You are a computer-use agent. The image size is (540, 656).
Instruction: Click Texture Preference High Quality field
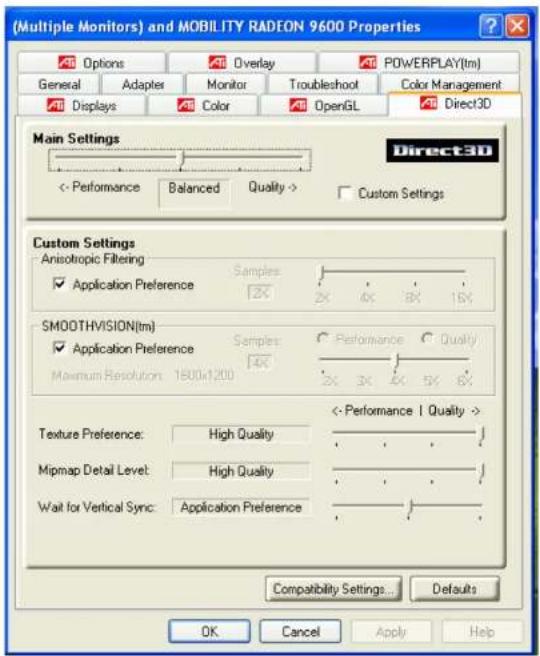point(241,434)
